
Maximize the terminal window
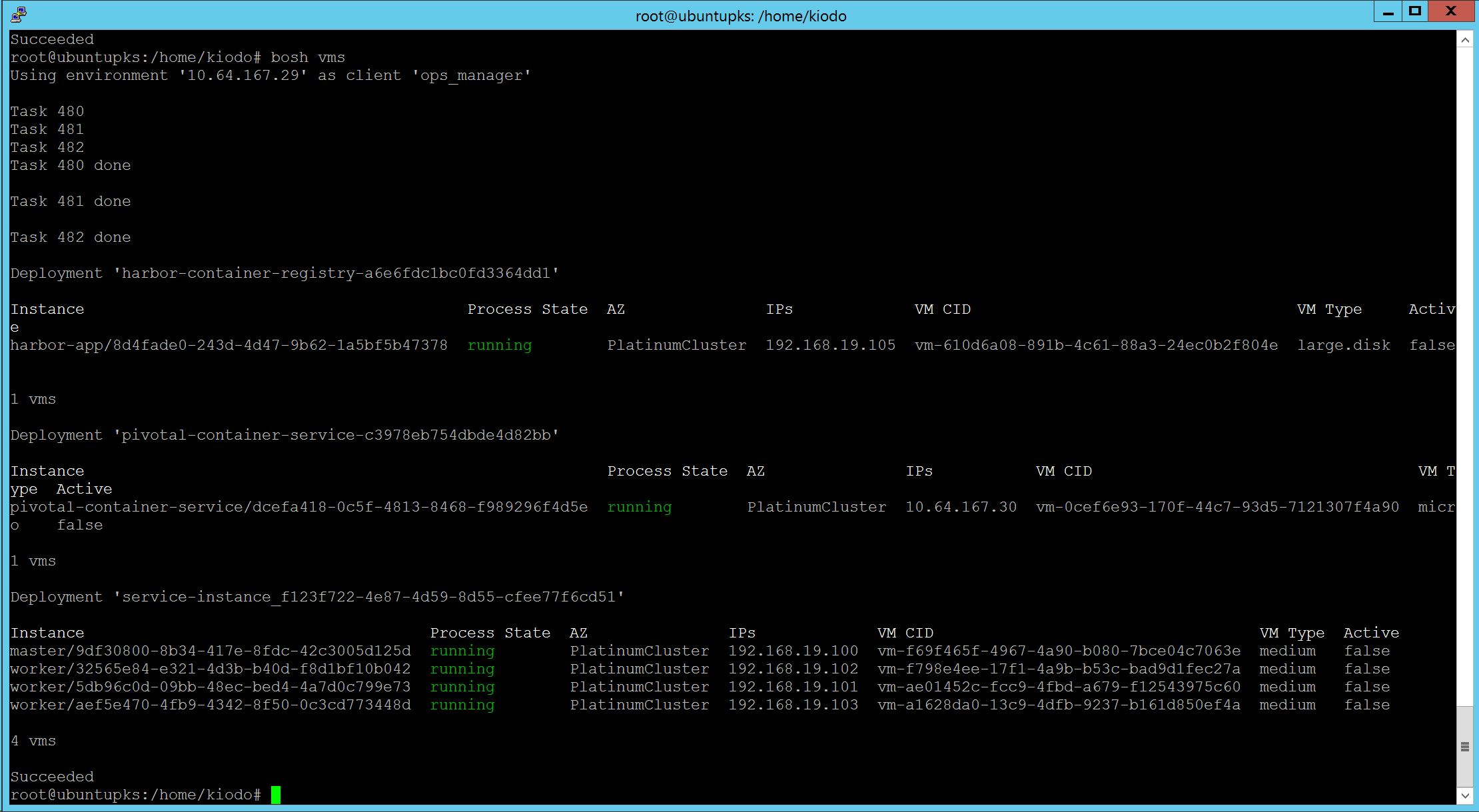1415,11
